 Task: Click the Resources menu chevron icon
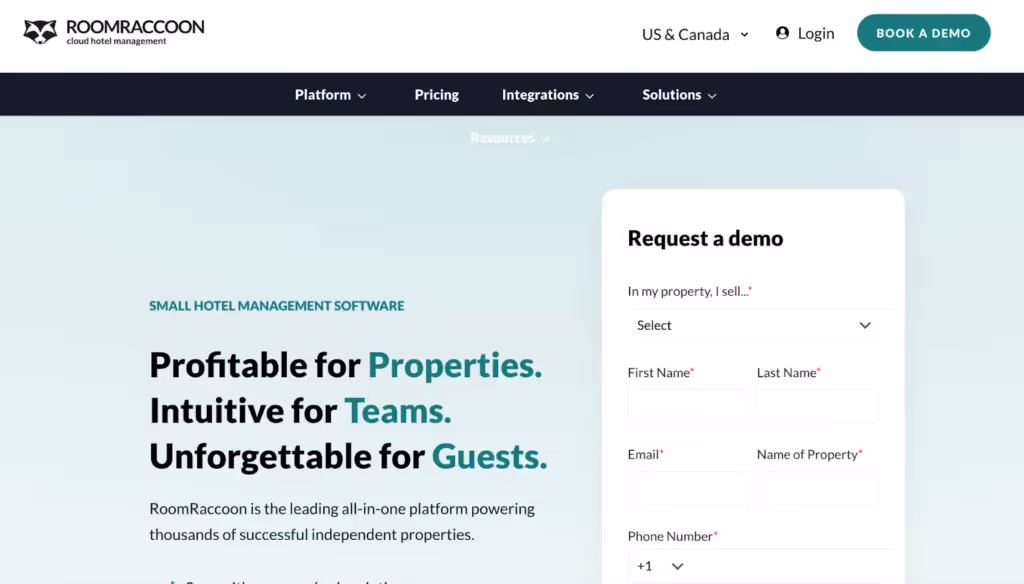[544, 138]
